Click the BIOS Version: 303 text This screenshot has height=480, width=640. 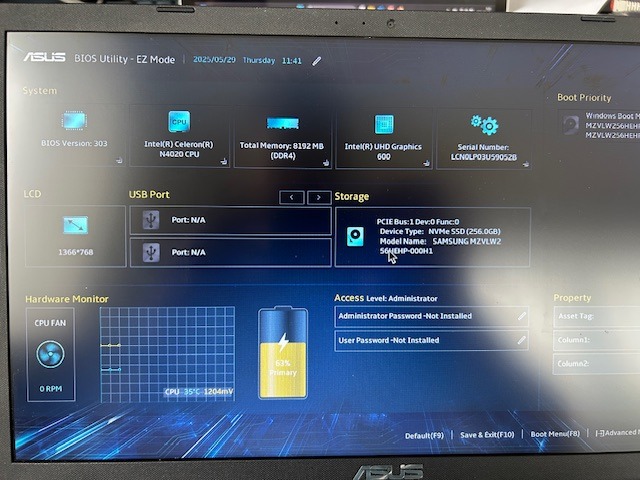pos(74,143)
